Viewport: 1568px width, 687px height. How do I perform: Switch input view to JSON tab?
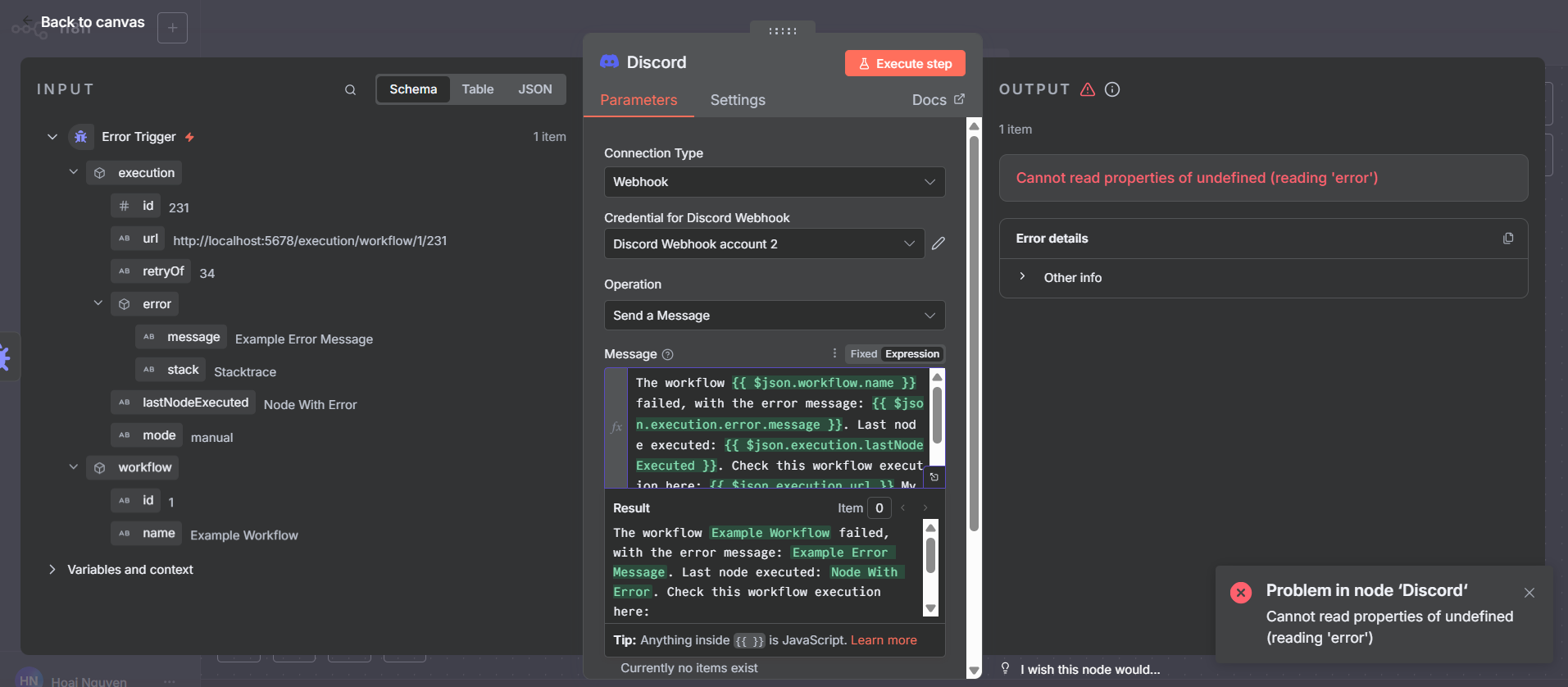click(x=534, y=89)
